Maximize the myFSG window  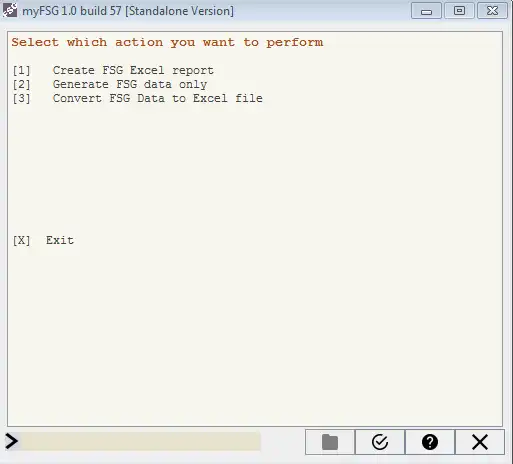tap(459, 11)
